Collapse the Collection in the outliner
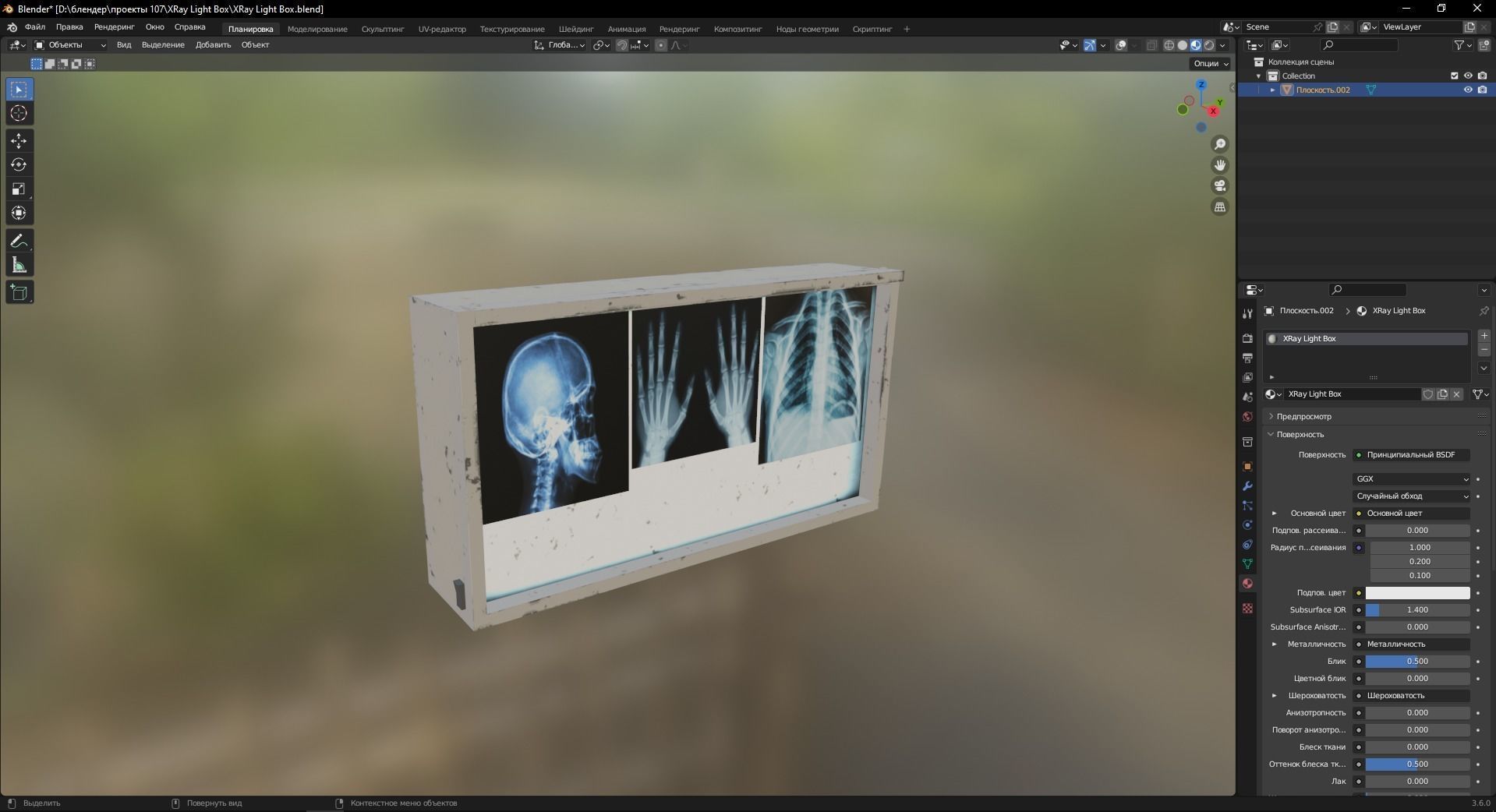 (x=1258, y=76)
